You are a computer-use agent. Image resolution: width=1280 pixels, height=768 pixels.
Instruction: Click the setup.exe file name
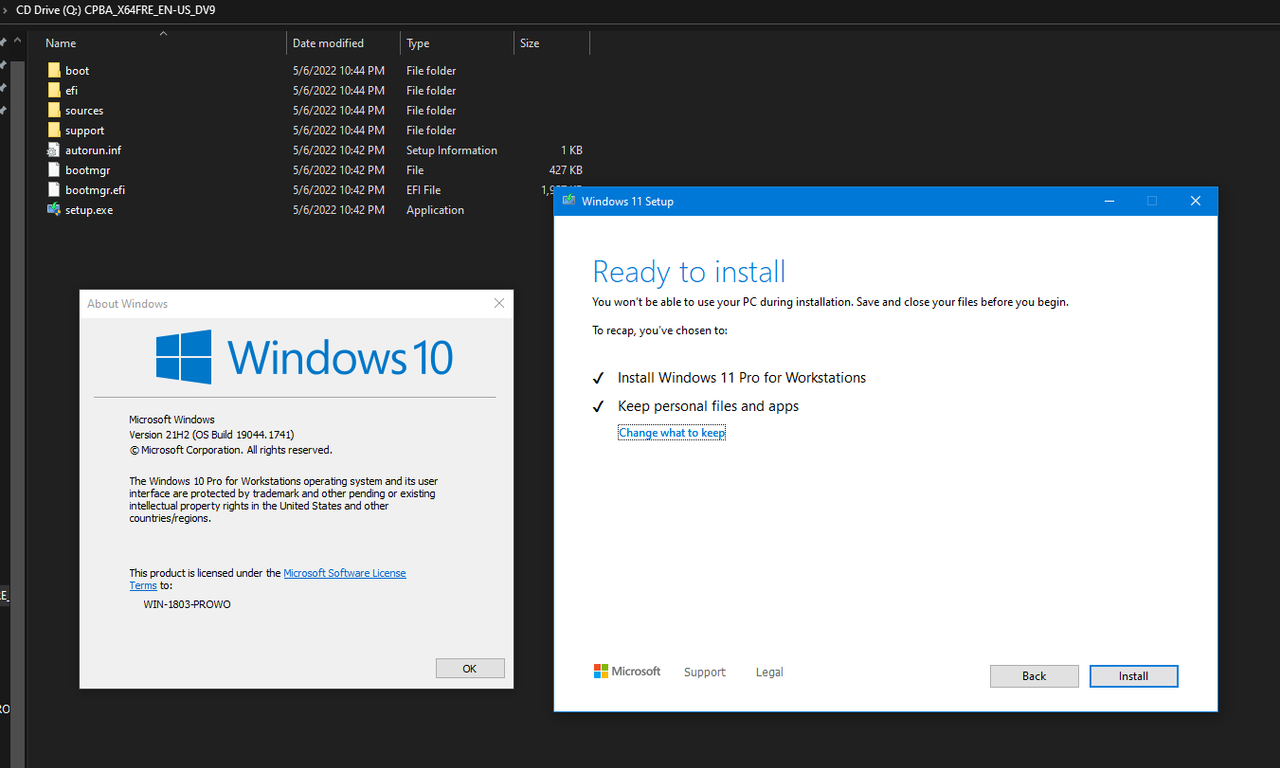coord(89,210)
